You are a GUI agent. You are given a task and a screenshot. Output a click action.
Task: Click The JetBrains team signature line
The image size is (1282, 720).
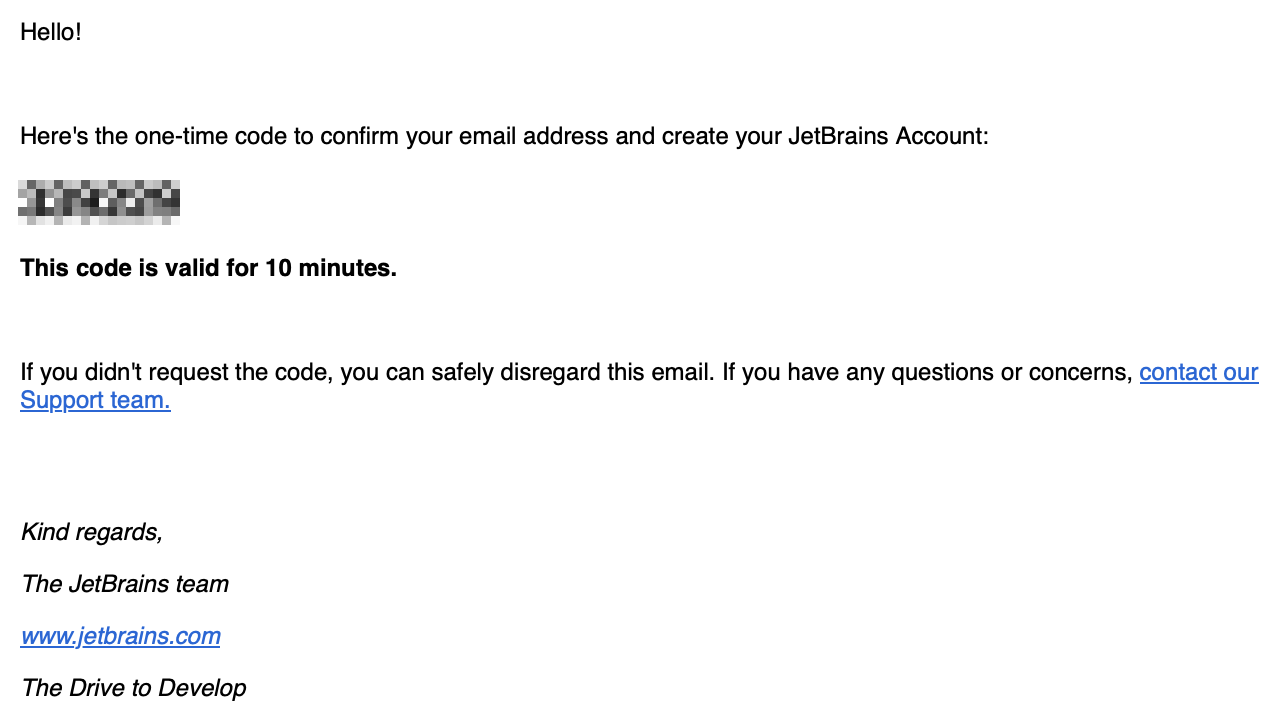(124, 584)
